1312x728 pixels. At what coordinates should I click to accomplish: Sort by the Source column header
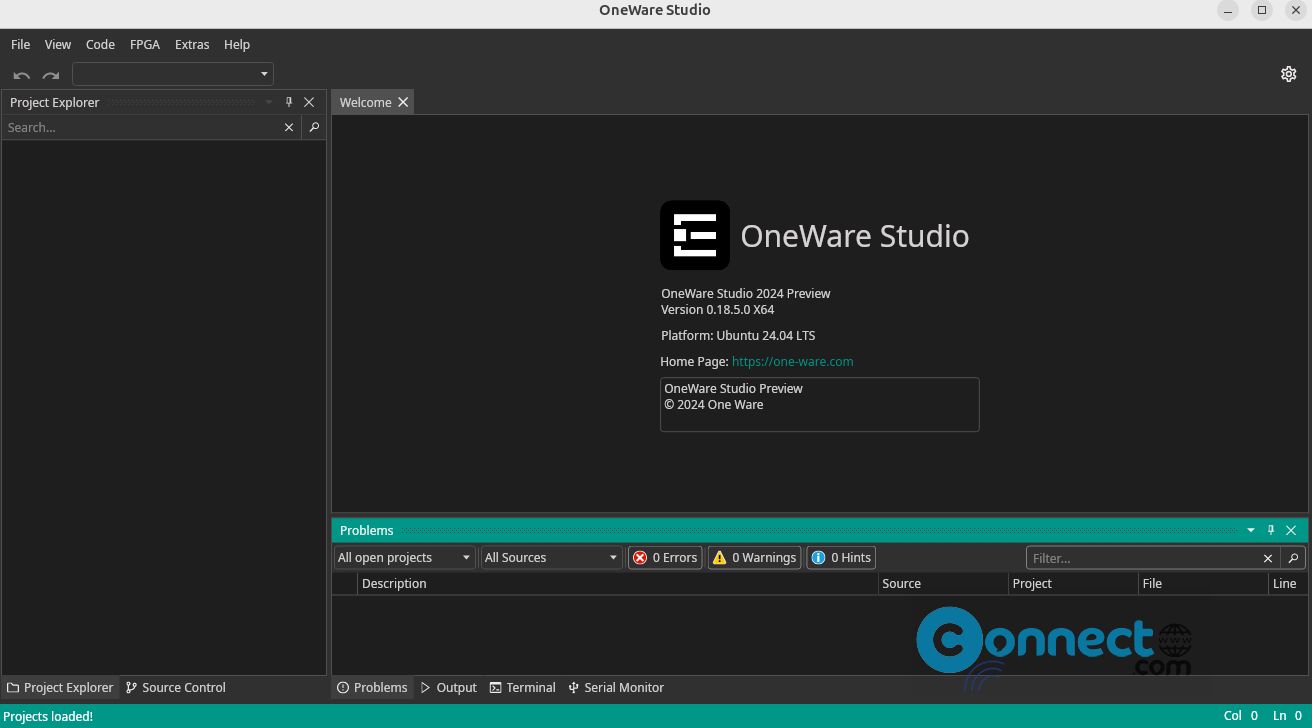pyautogui.click(x=943, y=583)
